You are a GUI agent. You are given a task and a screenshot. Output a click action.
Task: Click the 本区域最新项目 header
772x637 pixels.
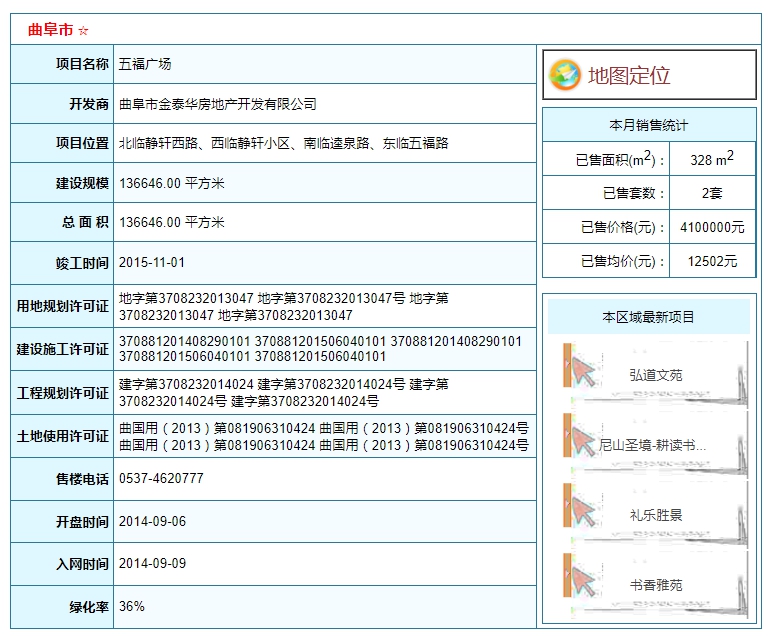pyautogui.click(x=648, y=317)
